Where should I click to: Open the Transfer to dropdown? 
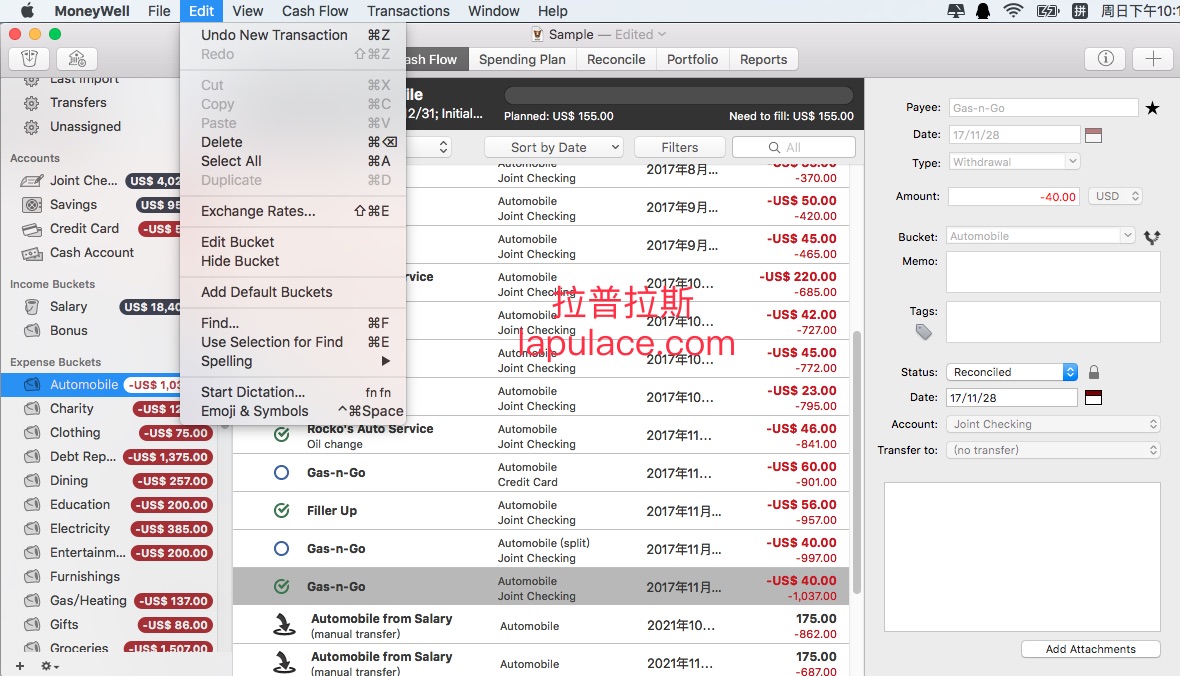point(1053,450)
